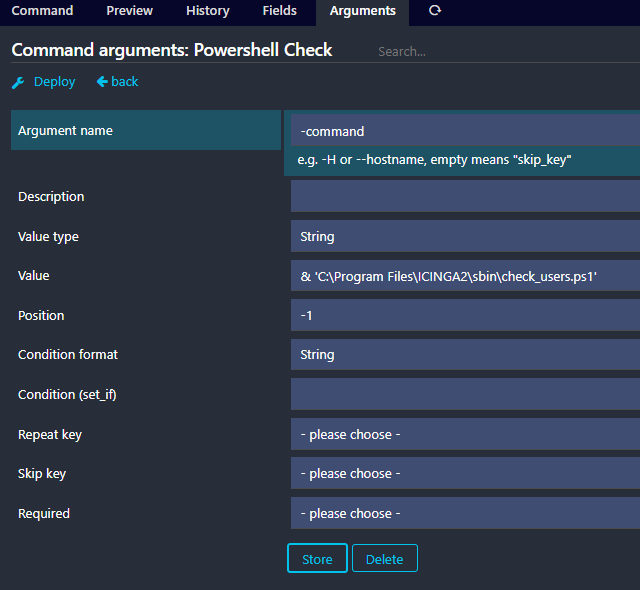The width and height of the screenshot is (640, 590).
Task: Click the Delete button
Action: click(x=384, y=559)
